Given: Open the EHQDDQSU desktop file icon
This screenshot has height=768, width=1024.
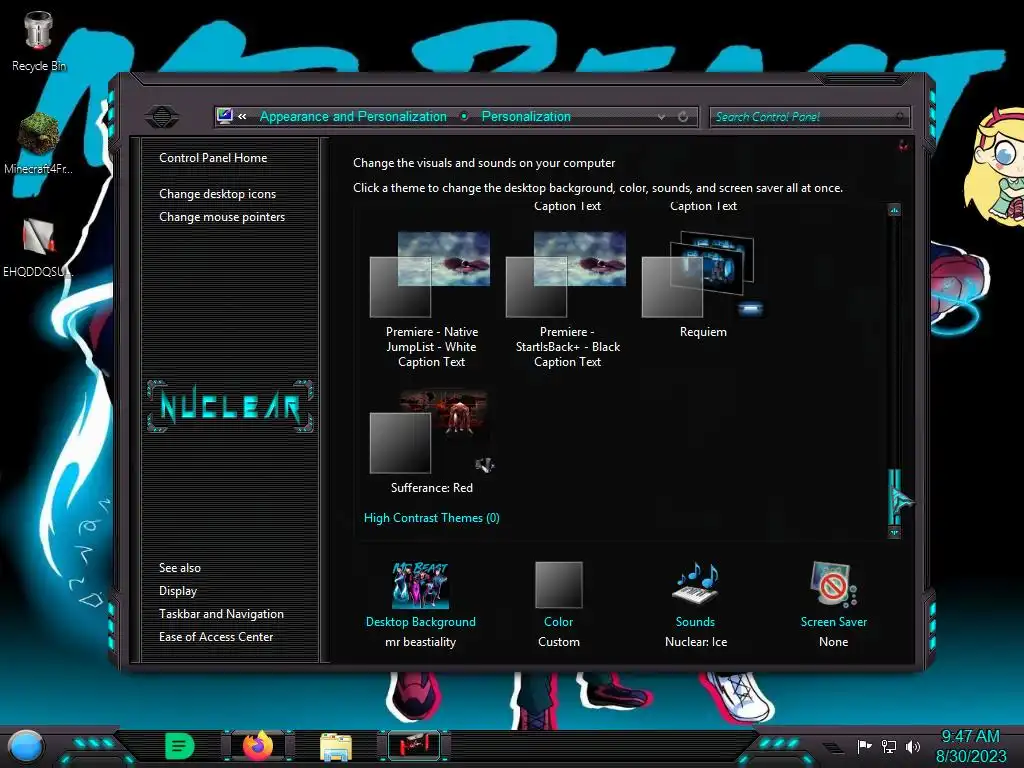Looking at the screenshot, I should [38, 247].
